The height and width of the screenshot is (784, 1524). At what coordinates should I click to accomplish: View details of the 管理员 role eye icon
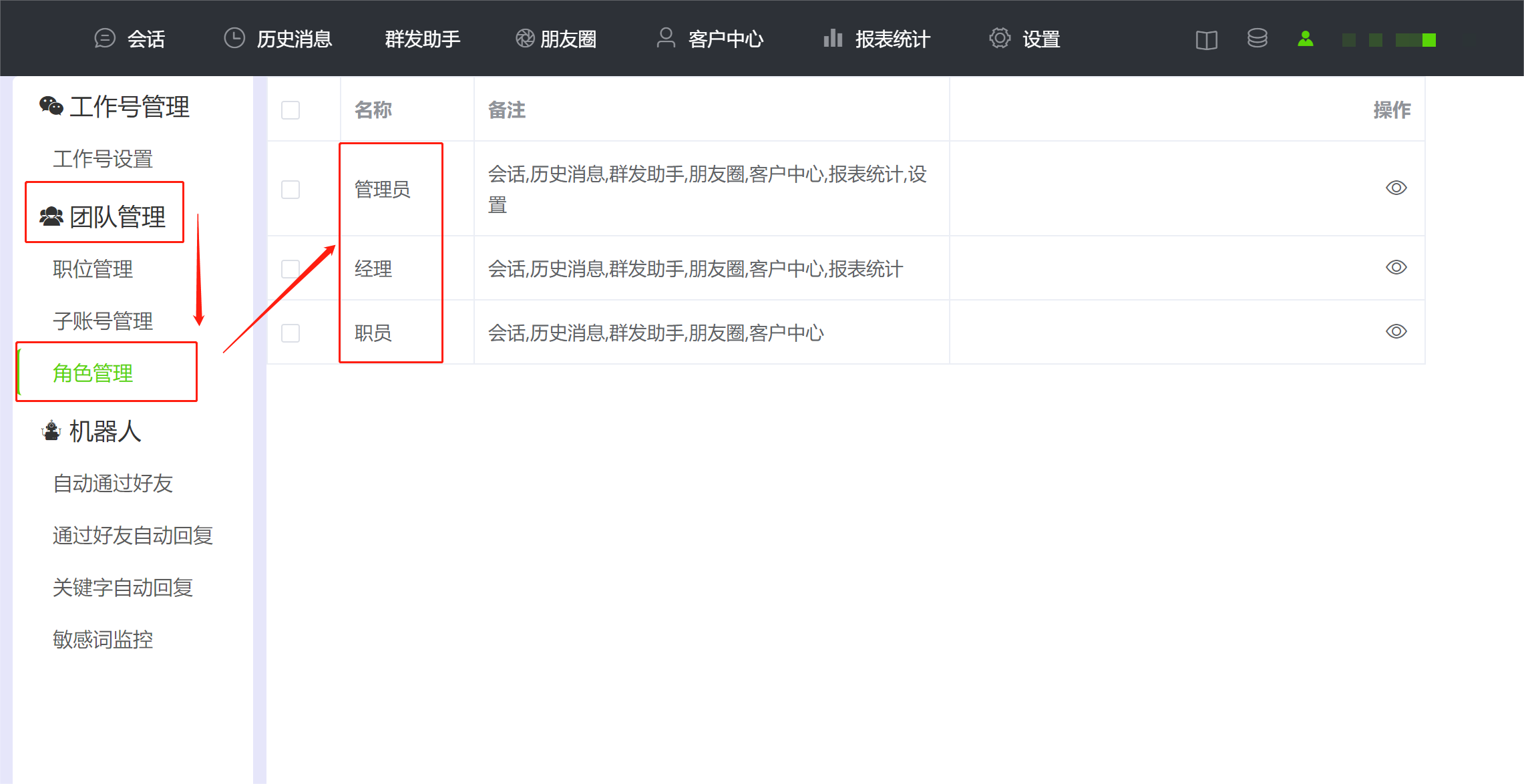pos(1396,188)
